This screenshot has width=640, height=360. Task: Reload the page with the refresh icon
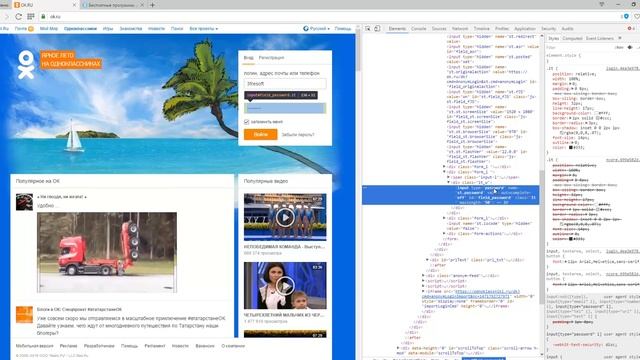coord(18,16)
